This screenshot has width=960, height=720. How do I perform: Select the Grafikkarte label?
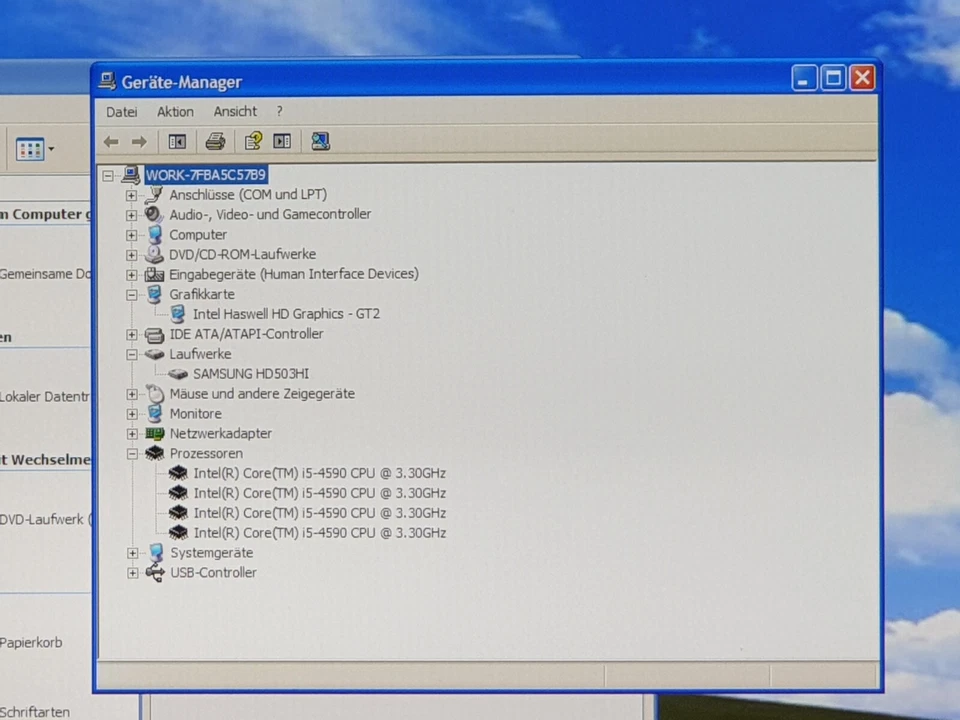pos(202,294)
